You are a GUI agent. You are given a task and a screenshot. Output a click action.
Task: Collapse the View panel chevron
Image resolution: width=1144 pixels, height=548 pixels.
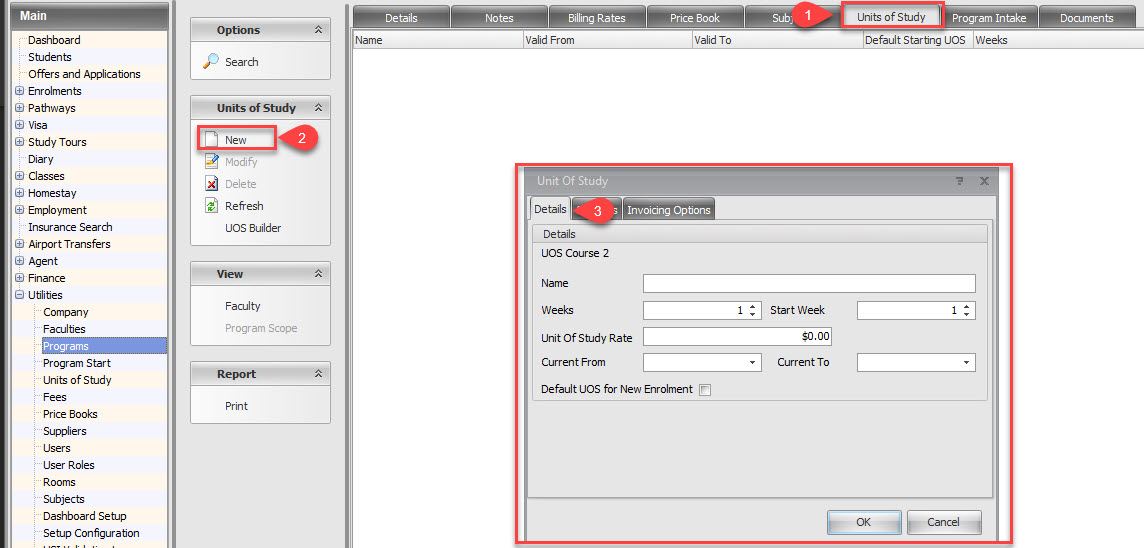(318, 274)
